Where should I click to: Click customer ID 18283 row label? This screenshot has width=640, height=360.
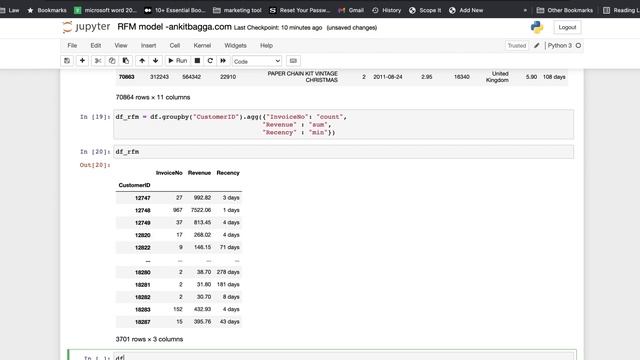[142, 310]
